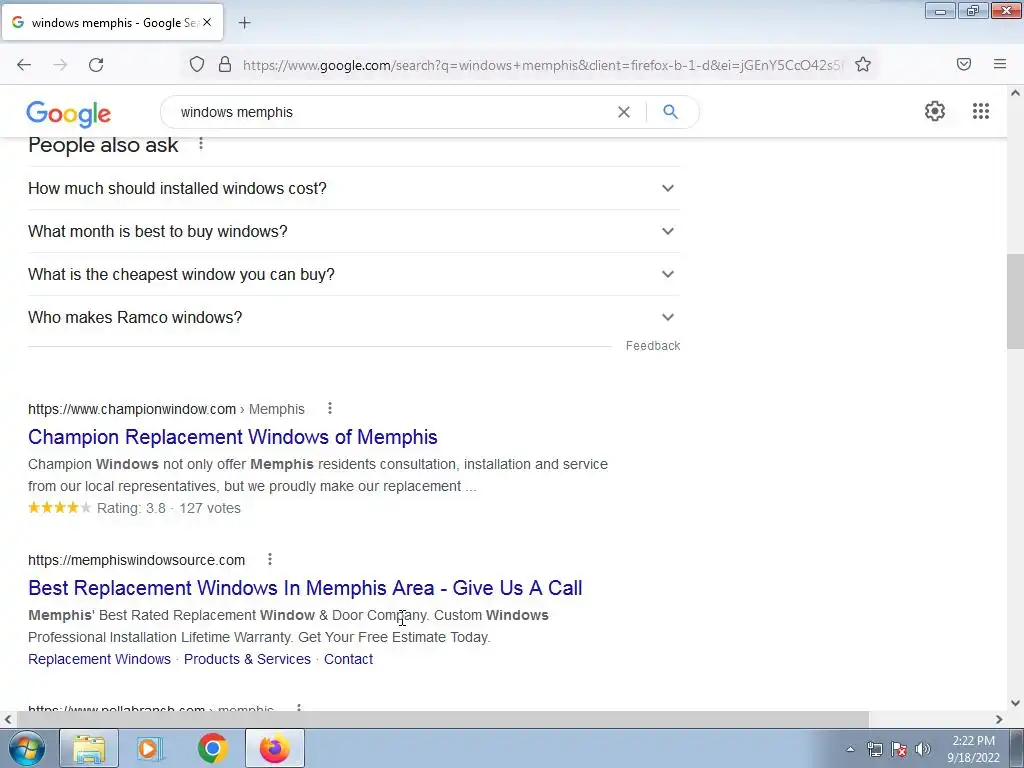Image resolution: width=1024 pixels, height=768 pixels.
Task: Open options for championwindow.com result
Action: pyautogui.click(x=330, y=408)
